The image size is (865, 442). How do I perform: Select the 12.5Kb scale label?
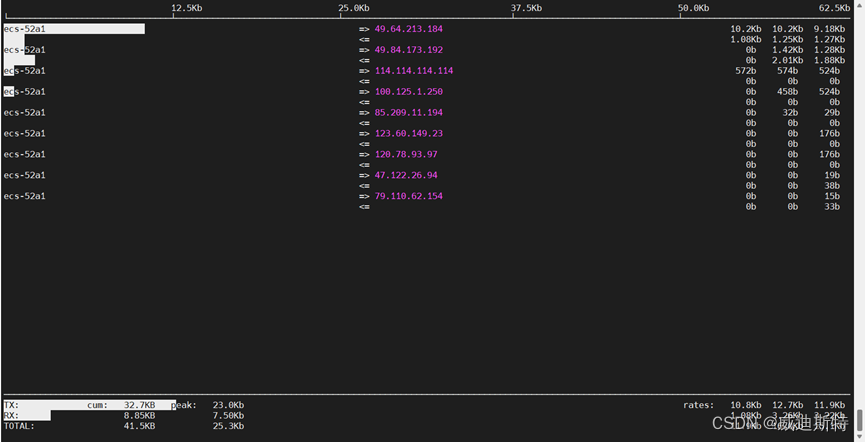186,8
